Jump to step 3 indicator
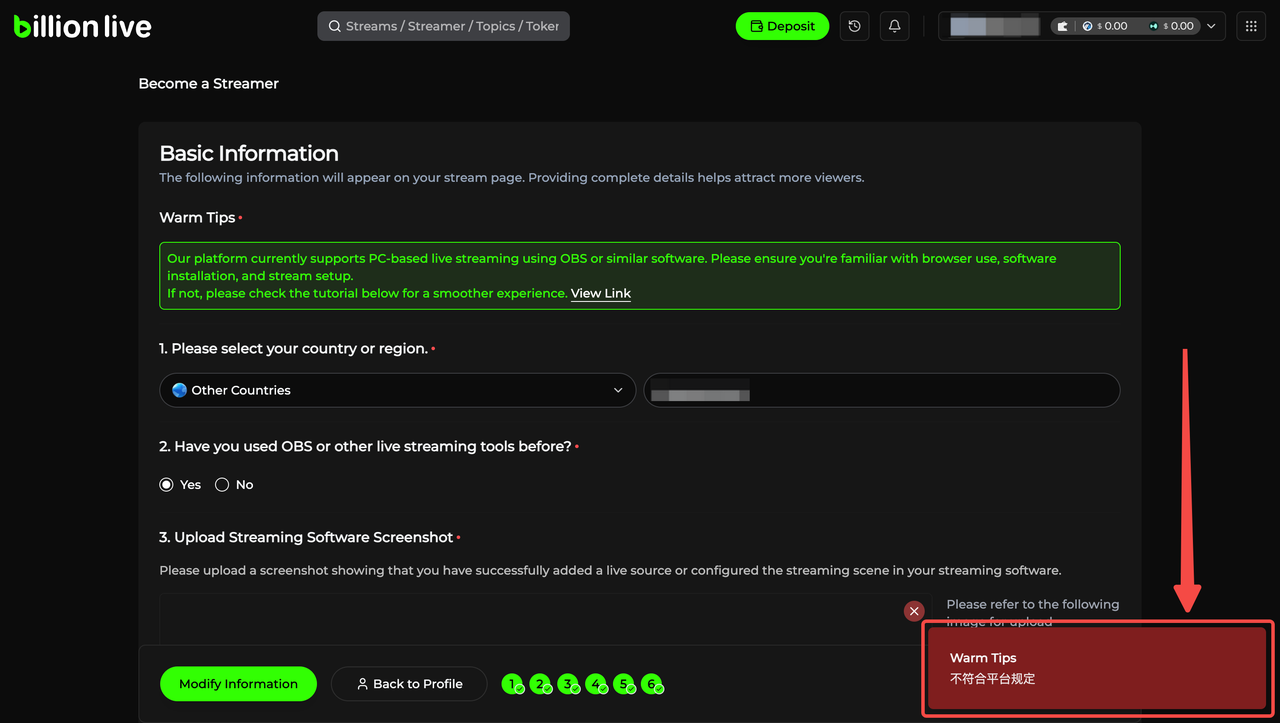Screen dimensions: 1280x723 click(569, 684)
